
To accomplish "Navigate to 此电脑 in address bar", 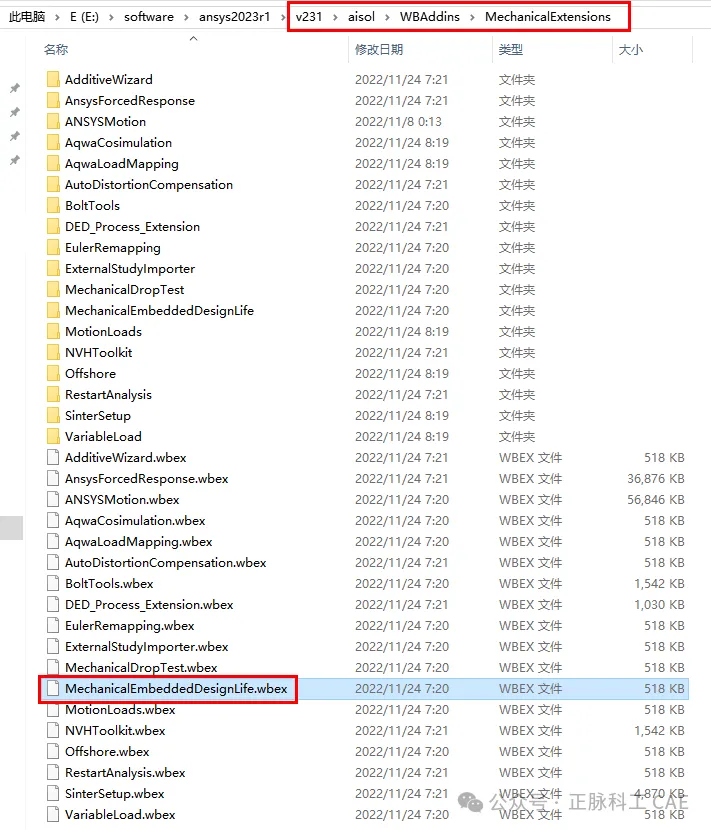I will (x=27, y=17).
